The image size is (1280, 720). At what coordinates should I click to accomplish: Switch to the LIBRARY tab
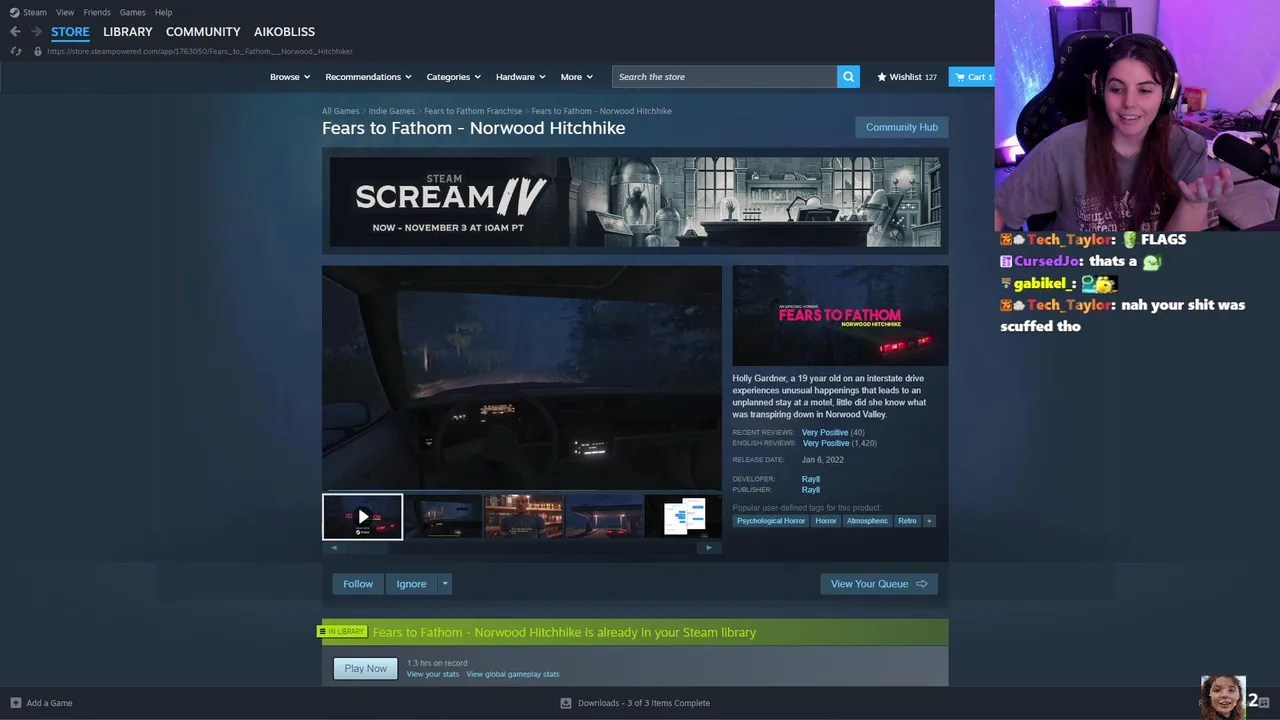tap(128, 32)
